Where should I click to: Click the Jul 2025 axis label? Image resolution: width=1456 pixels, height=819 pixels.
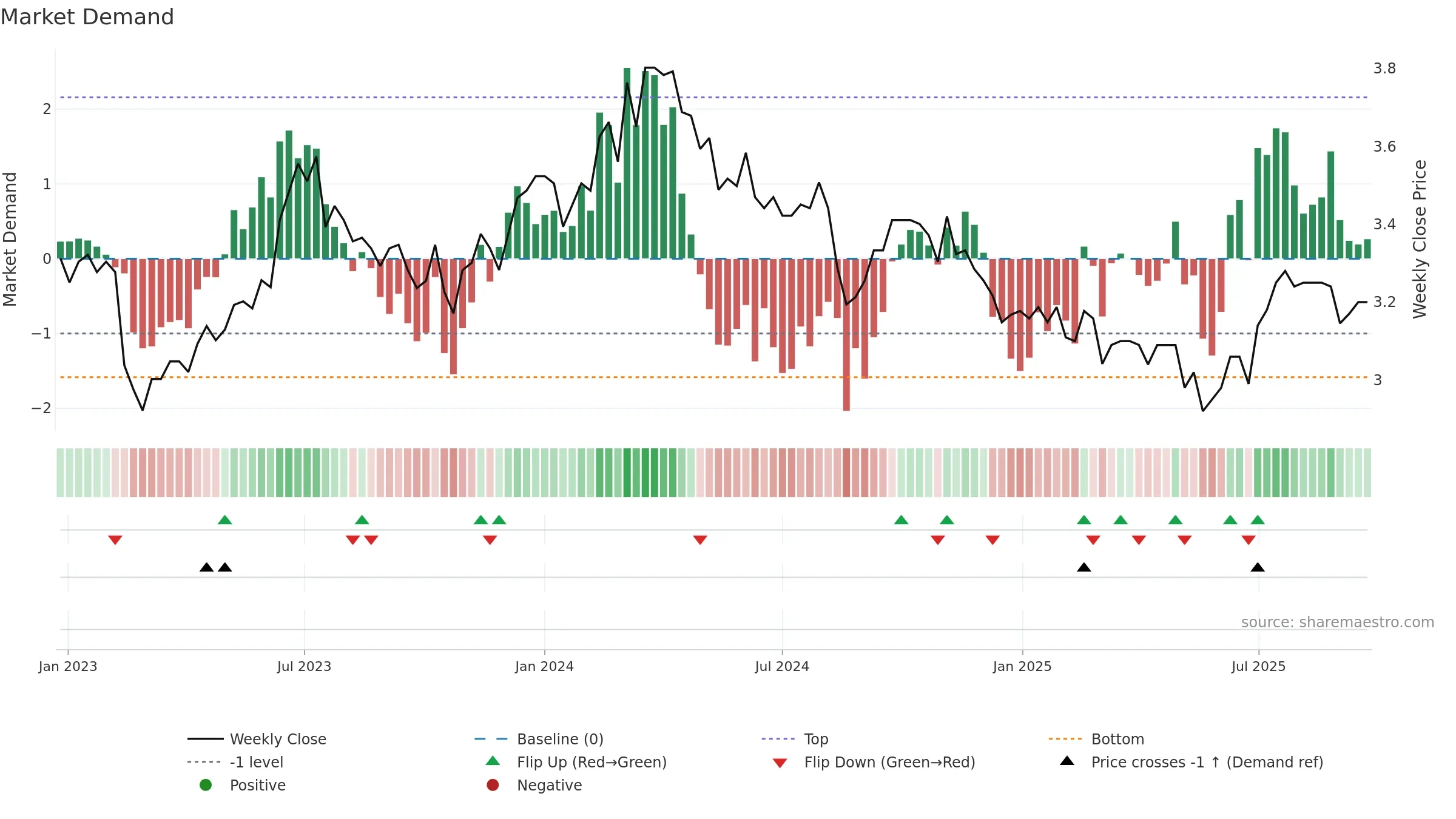click(x=1259, y=666)
